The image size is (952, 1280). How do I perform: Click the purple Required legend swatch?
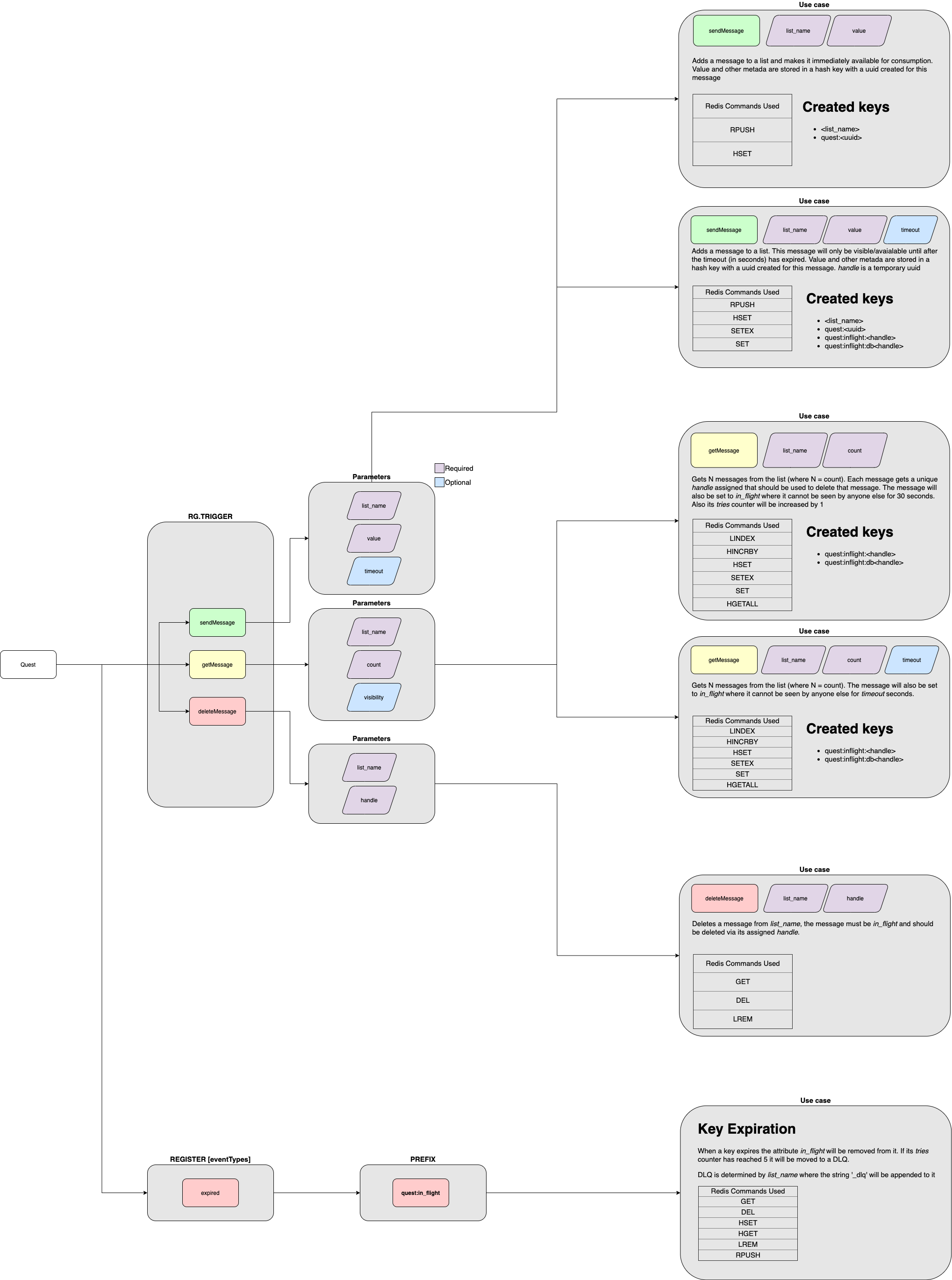pos(439,468)
